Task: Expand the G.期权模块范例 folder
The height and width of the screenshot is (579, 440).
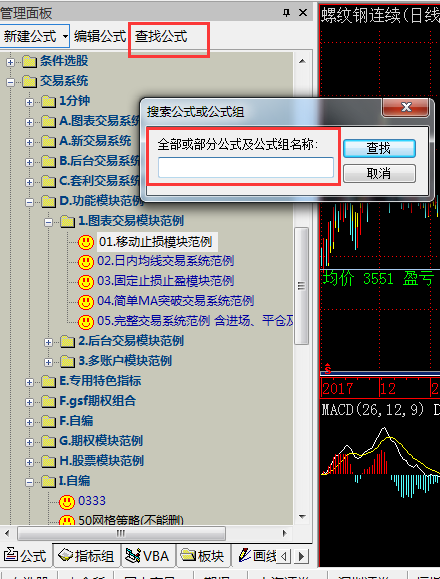Action: point(29,442)
